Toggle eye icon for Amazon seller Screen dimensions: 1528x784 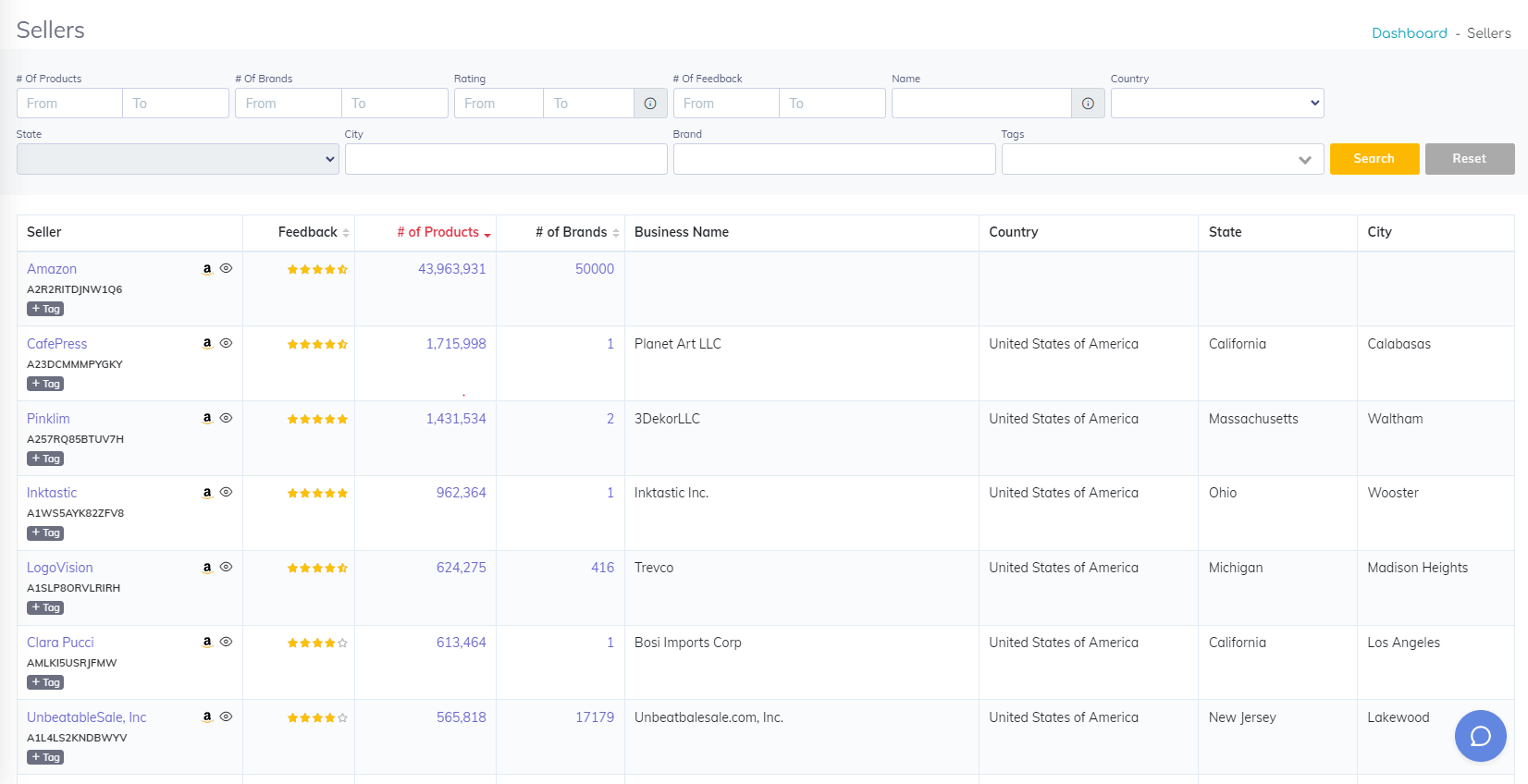coord(226,269)
